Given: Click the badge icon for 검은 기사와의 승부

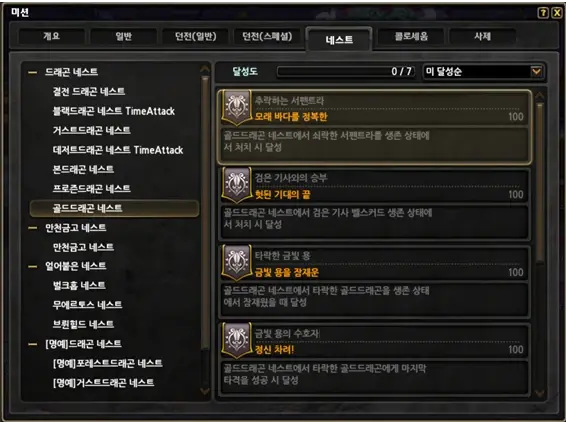Looking at the screenshot, I should (236, 185).
